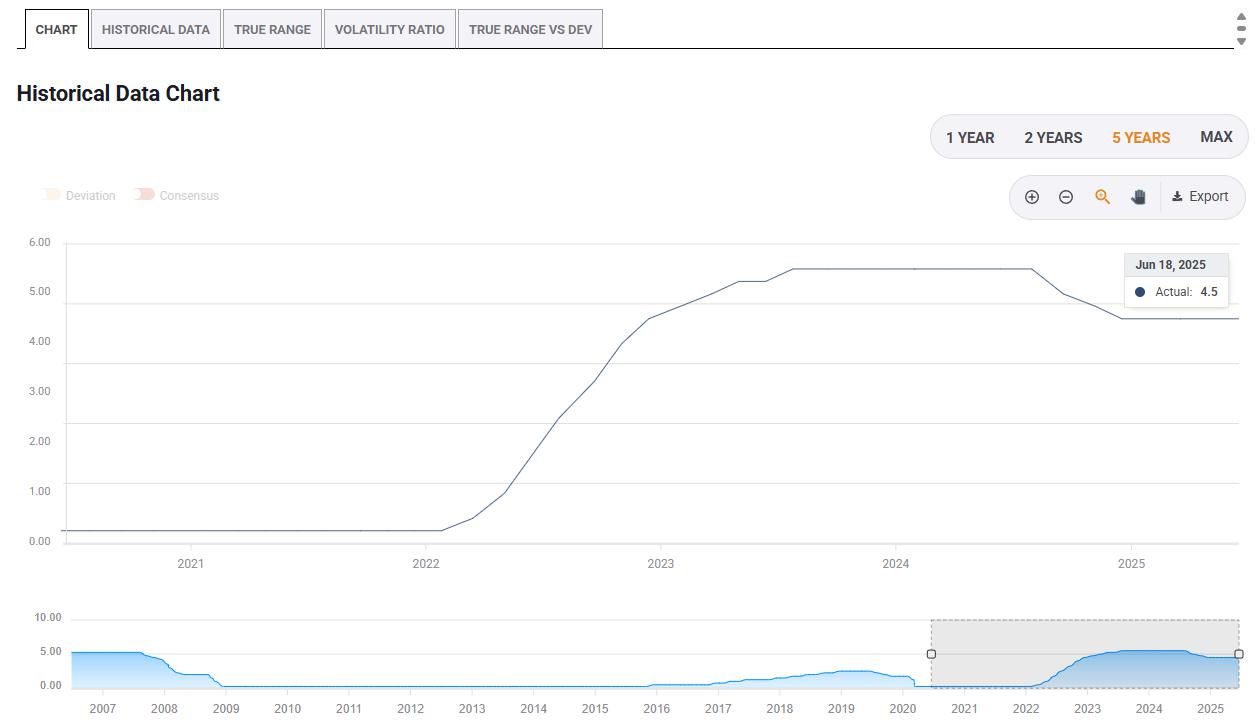Activate the hand panning tool
Screen dimensions: 1257x725
1138,197
